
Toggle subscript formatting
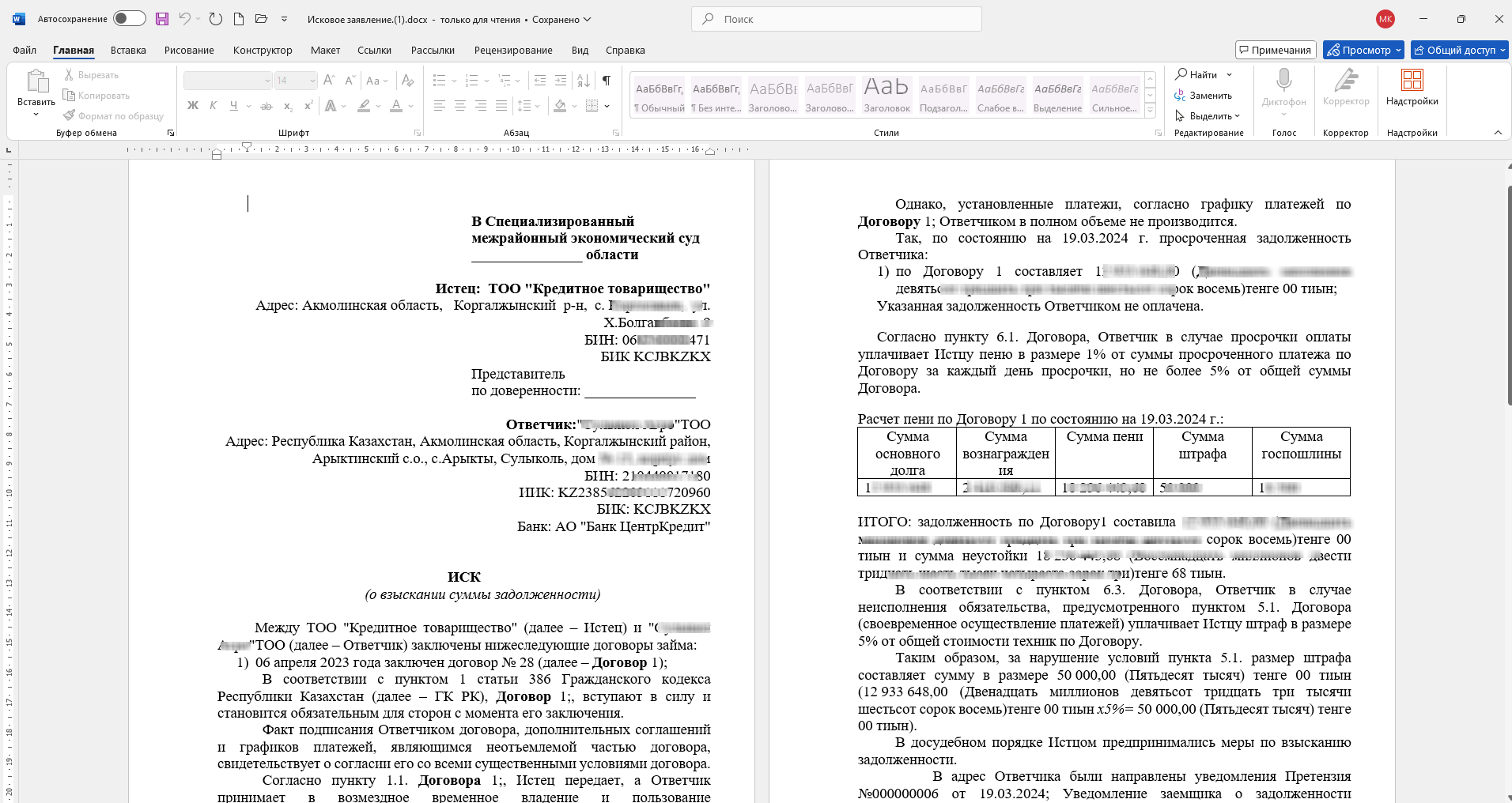(x=289, y=106)
